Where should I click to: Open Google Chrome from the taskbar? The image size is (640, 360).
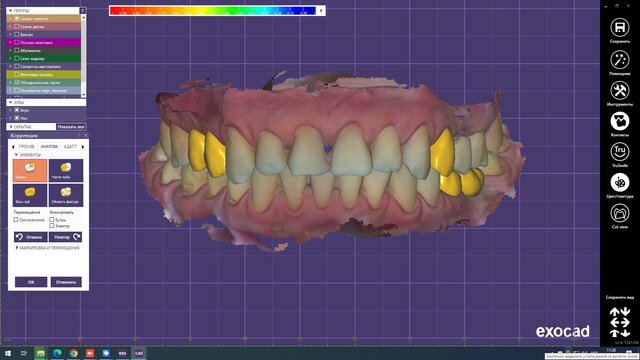[x=73, y=353]
